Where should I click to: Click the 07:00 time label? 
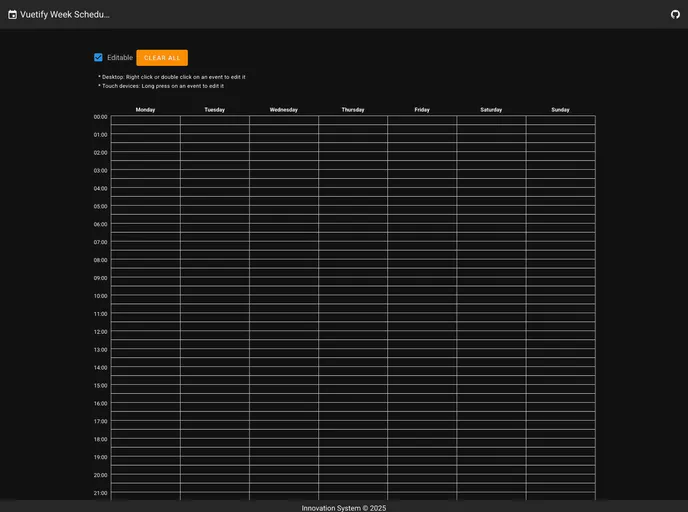click(x=100, y=242)
